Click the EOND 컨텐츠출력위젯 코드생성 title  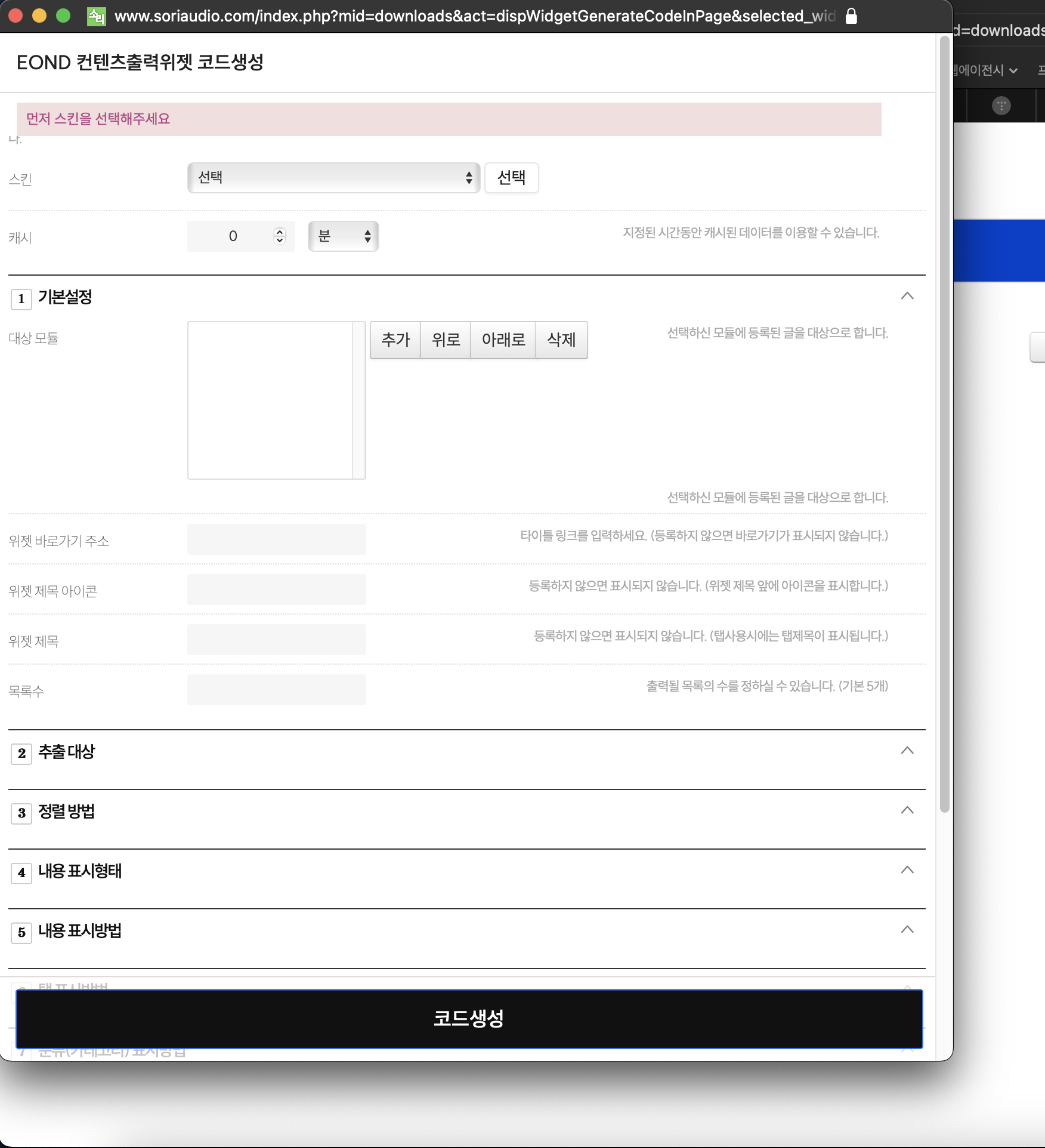point(140,62)
